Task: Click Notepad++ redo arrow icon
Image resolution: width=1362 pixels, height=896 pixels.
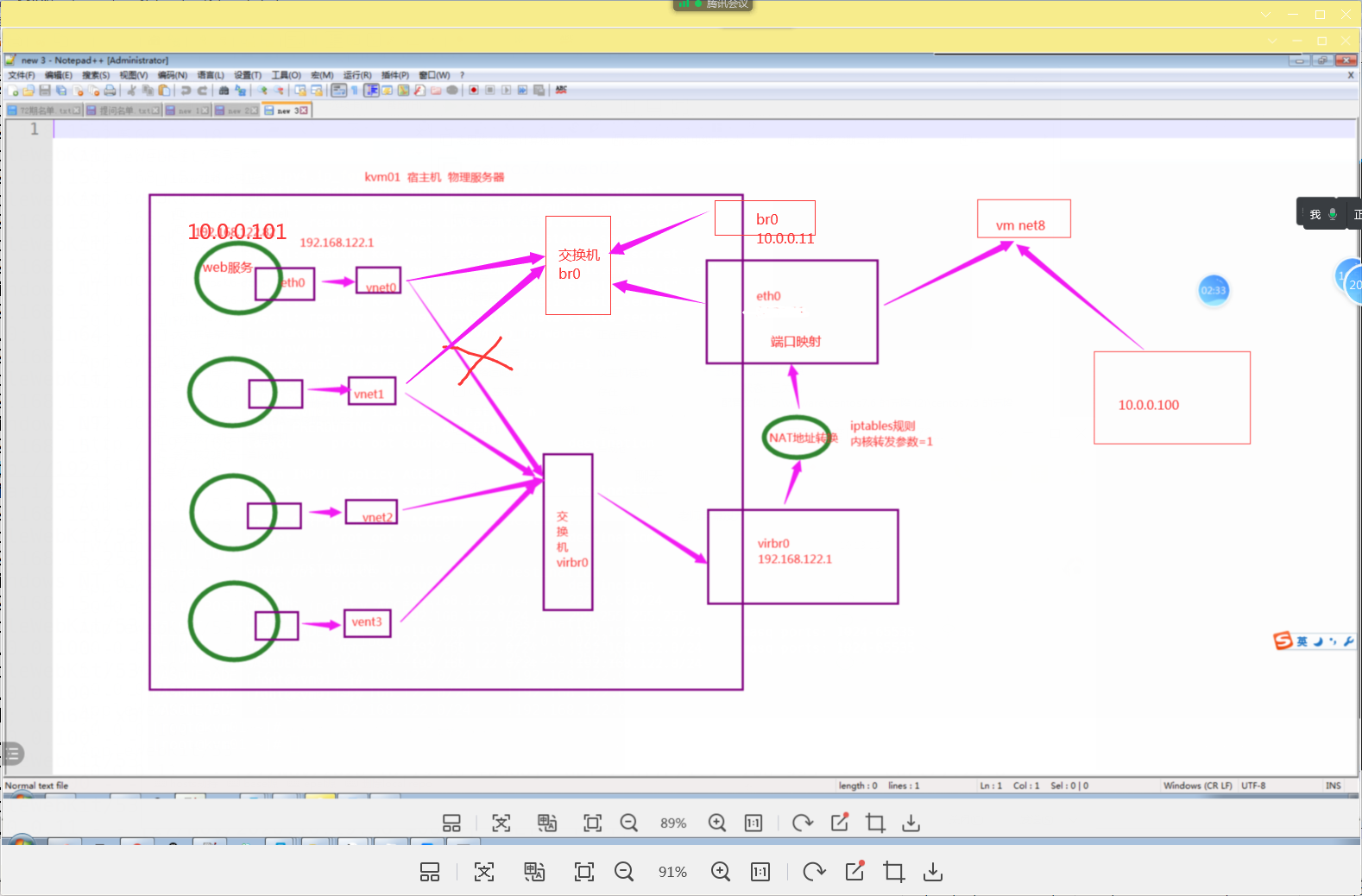Action: 202,90
